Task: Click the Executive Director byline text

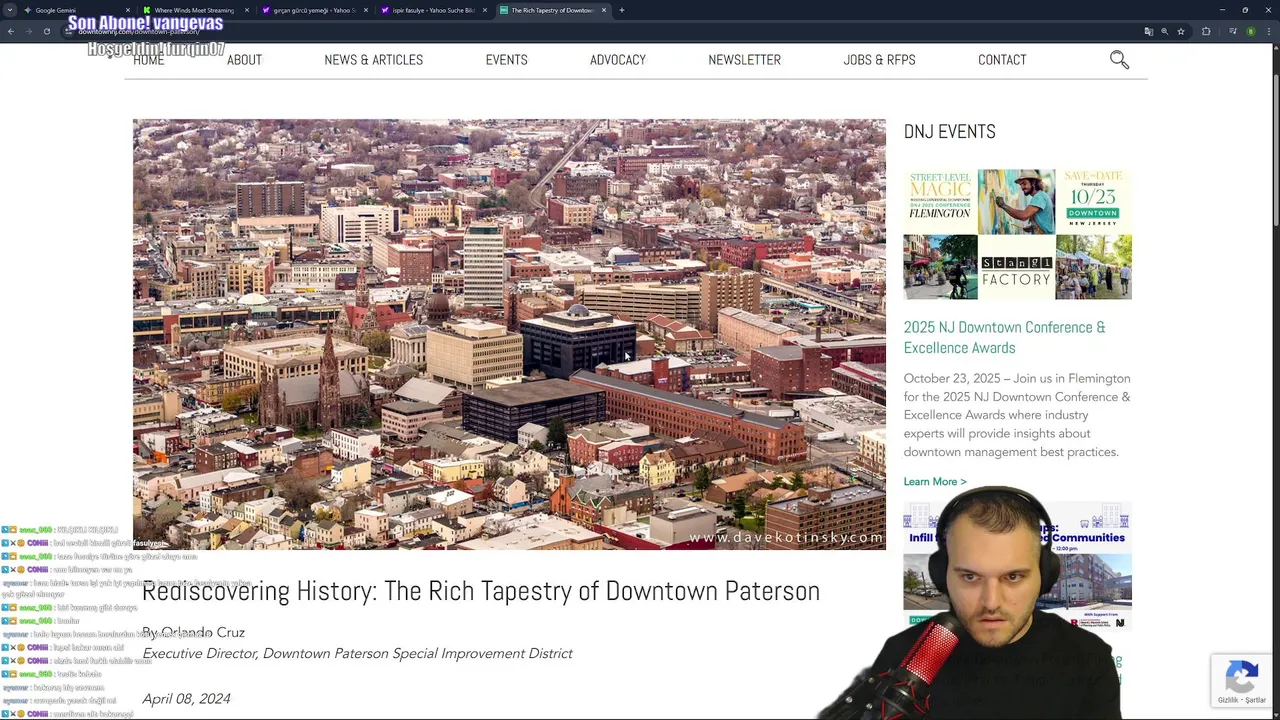Action: (x=357, y=654)
